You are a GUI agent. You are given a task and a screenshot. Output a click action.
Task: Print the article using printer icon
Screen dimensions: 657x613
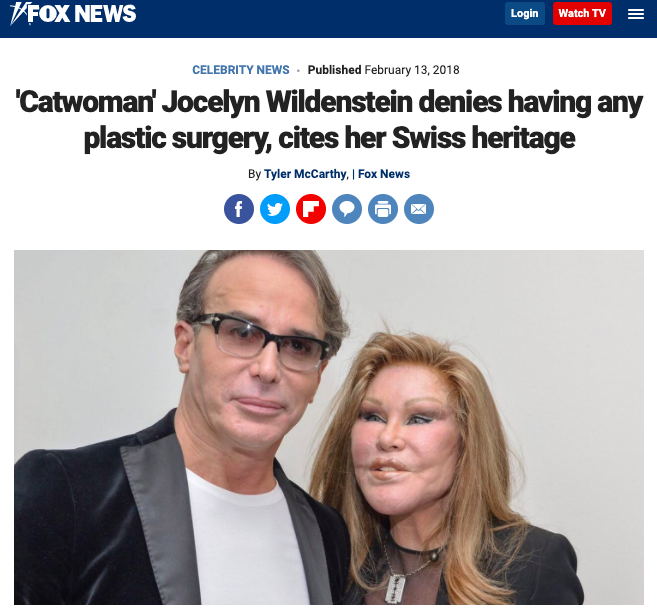point(383,209)
